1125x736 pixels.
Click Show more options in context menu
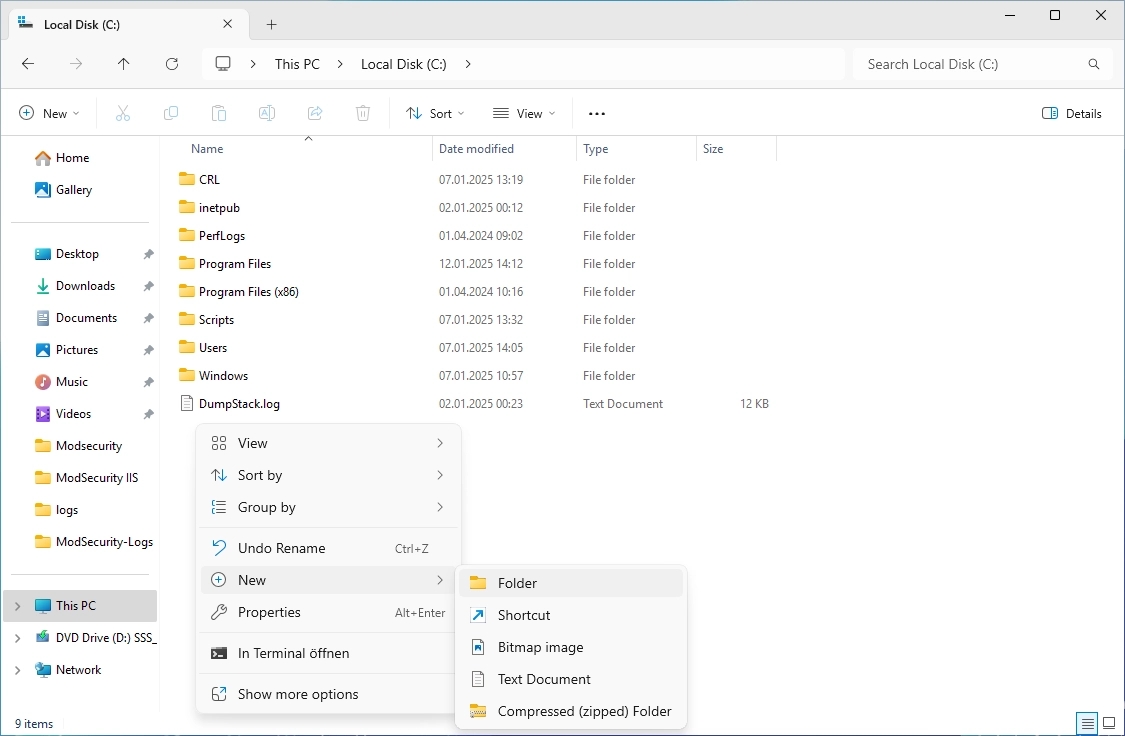[297, 694]
